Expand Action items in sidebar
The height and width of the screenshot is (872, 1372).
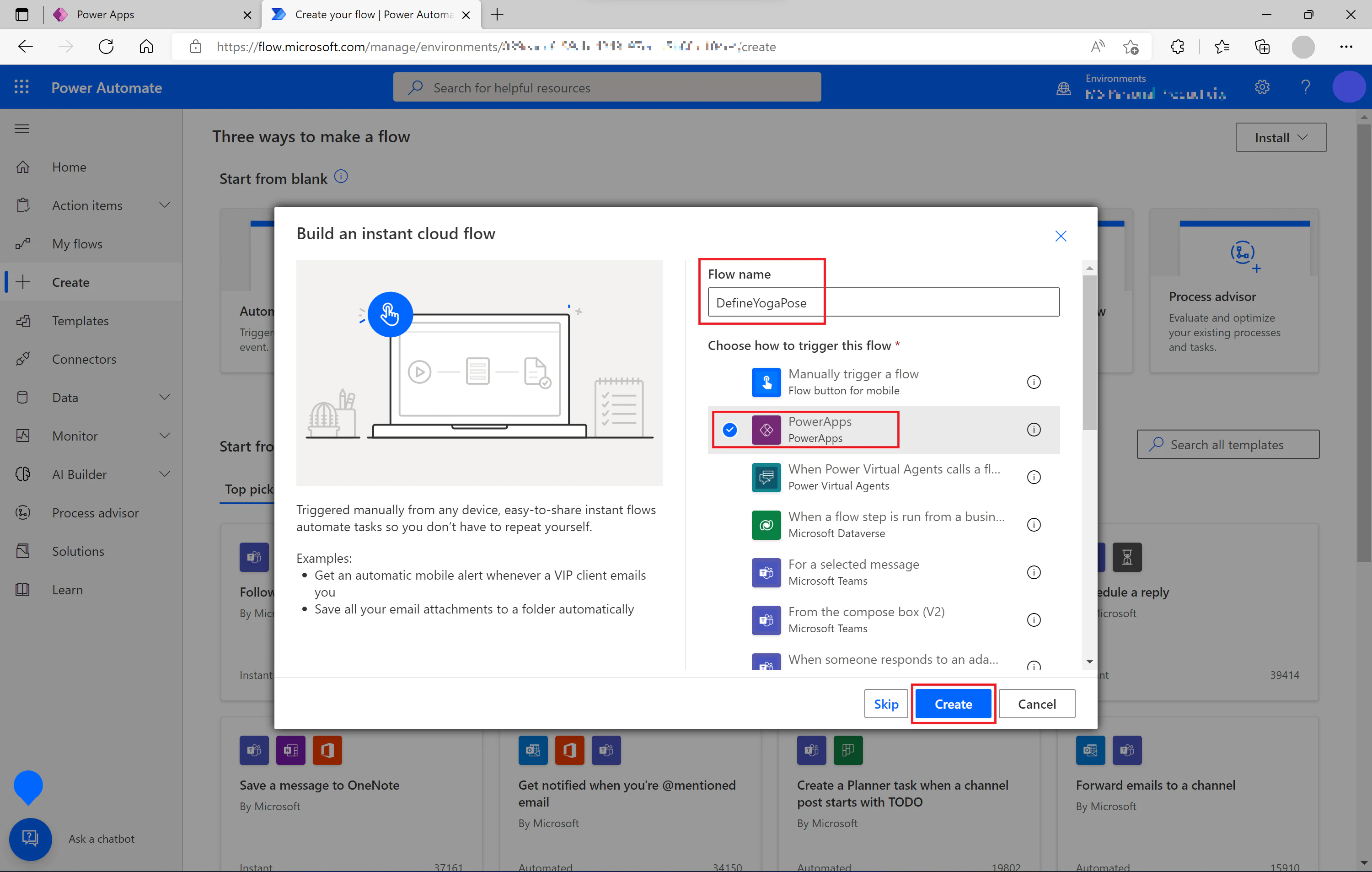165,205
